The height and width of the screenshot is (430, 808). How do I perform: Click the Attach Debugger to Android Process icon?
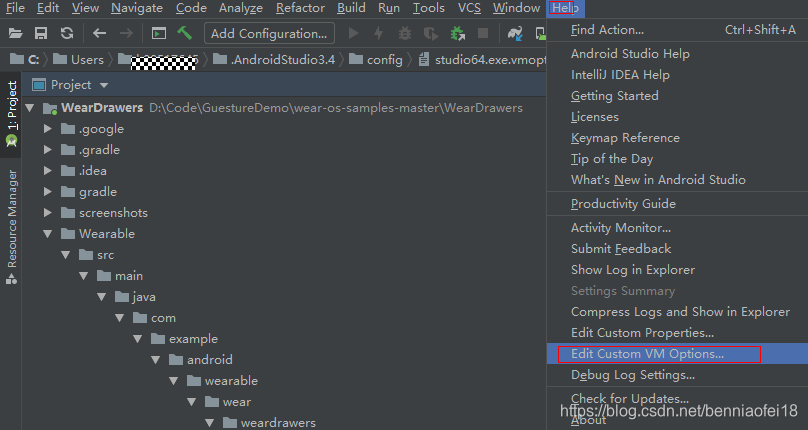pyautogui.click(x=458, y=34)
